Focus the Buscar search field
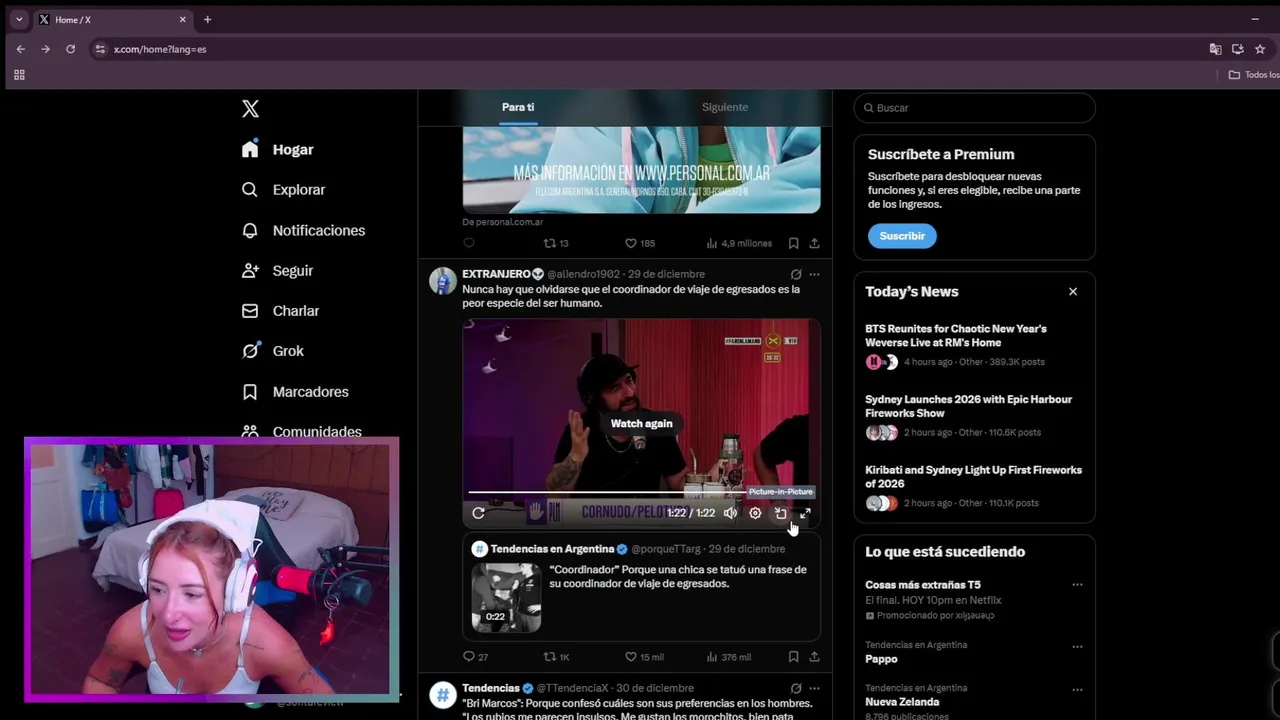Screen dimensions: 1280x720 975,108
